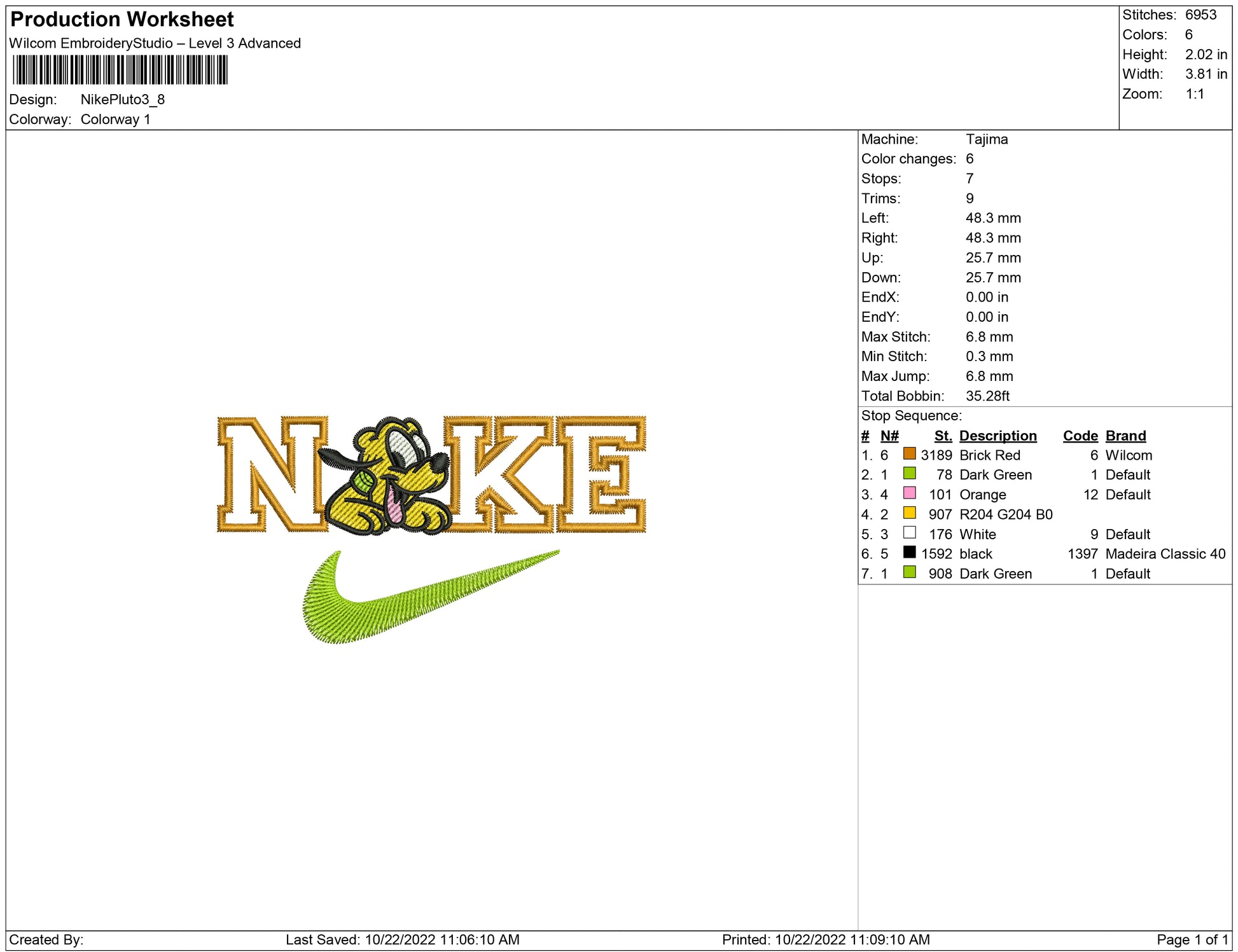Click the N# column header
The image size is (1238, 952).
pos(889,436)
